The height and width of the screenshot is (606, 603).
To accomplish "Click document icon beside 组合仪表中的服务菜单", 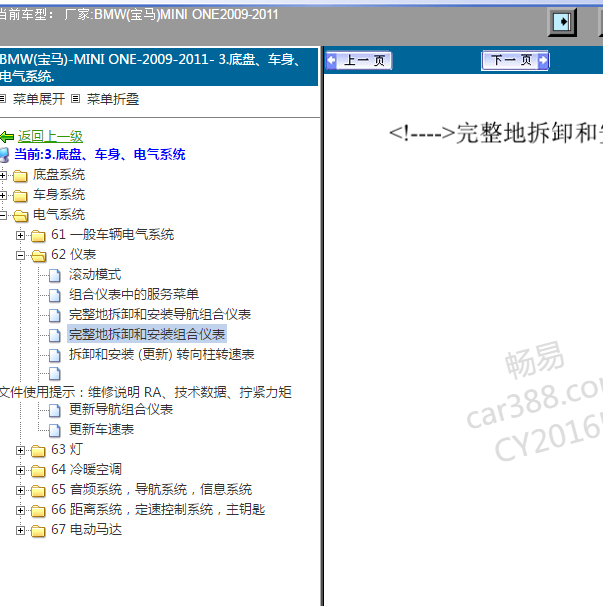I will (x=55, y=295).
